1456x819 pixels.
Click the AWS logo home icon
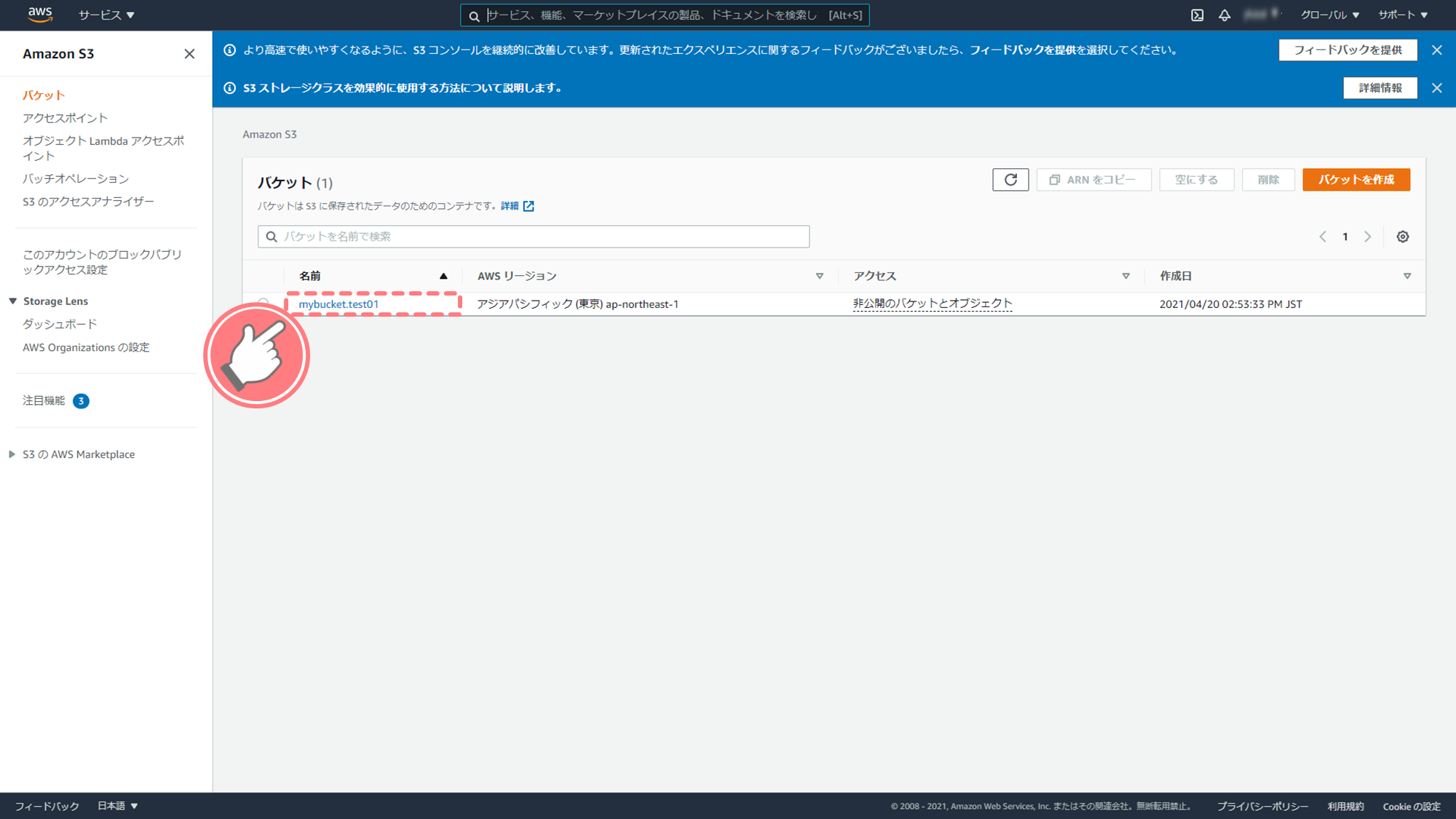point(40,15)
